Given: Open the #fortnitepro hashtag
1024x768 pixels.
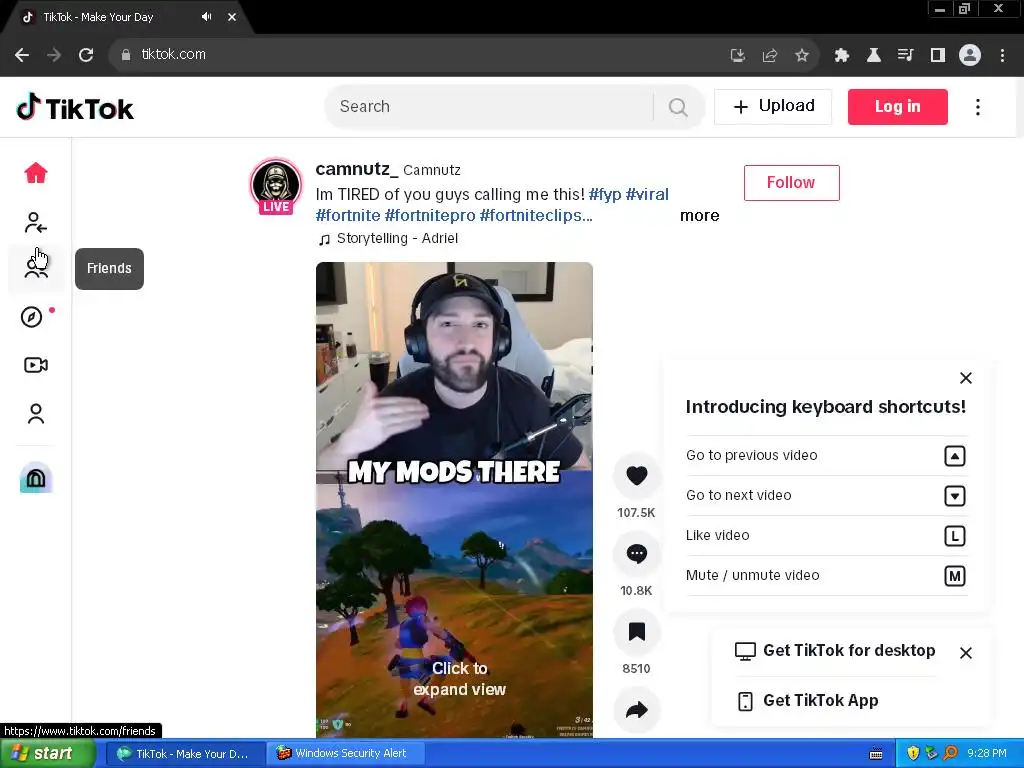Looking at the screenshot, I should pyautogui.click(x=430, y=216).
